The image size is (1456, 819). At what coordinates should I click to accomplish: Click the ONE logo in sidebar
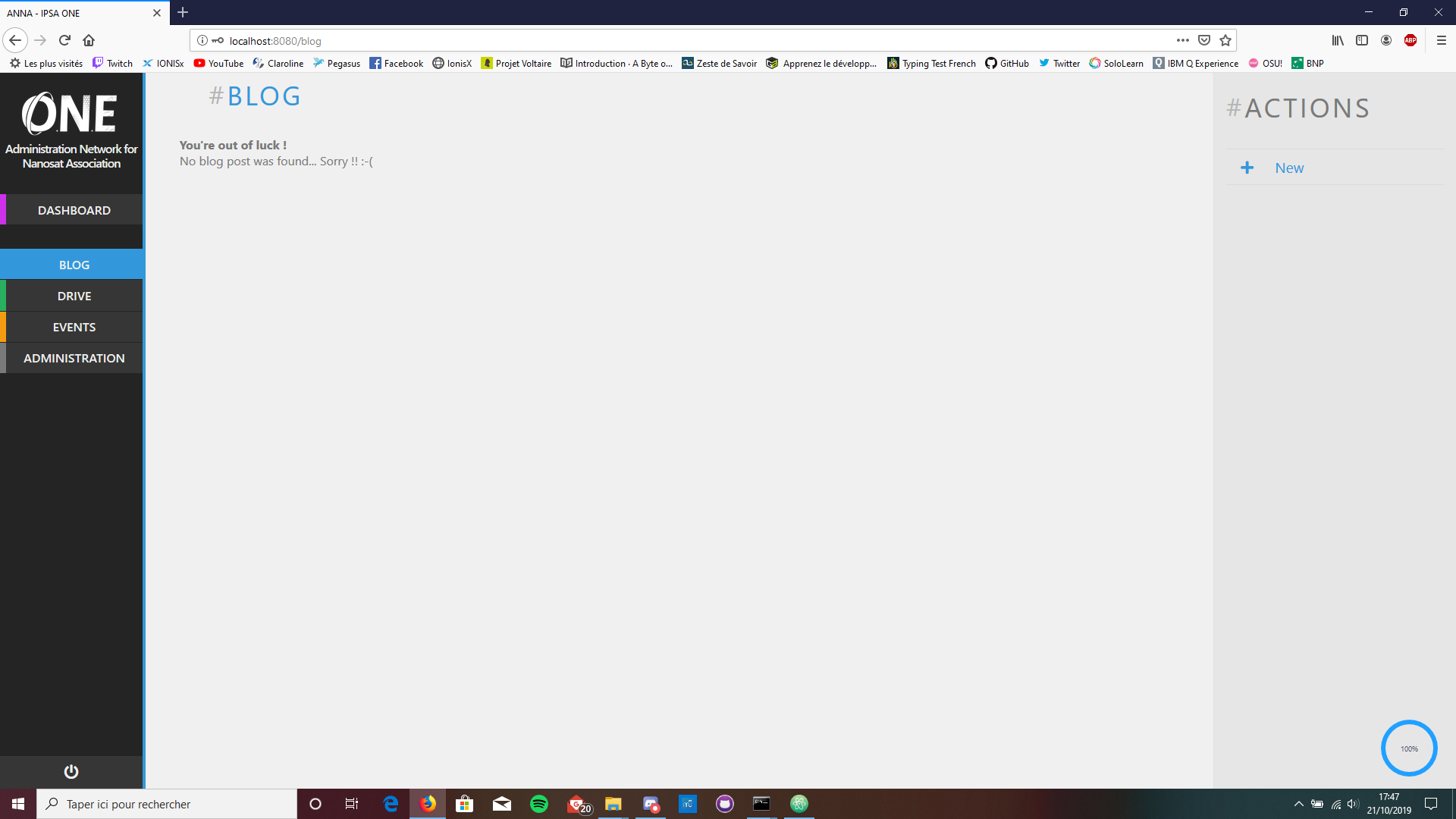pos(70,113)
